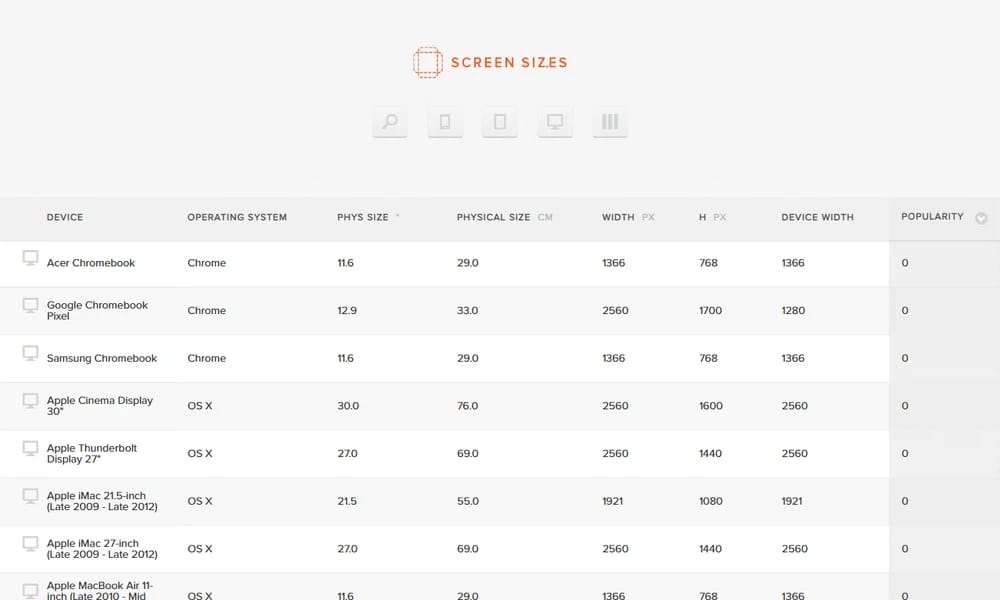Click OS X in Apple Thunderbolt Display row

pyautogui.click(x=200, y=453)
